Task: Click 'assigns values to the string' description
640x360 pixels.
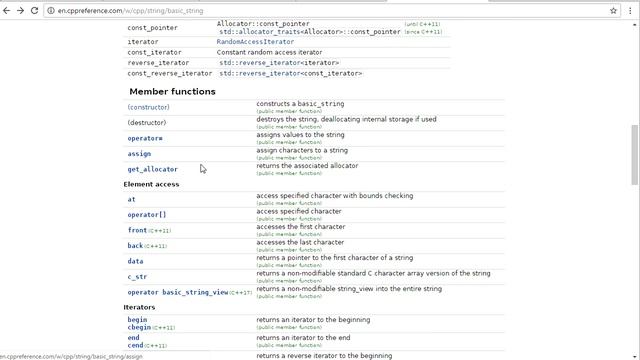Action: click(300, 135)
